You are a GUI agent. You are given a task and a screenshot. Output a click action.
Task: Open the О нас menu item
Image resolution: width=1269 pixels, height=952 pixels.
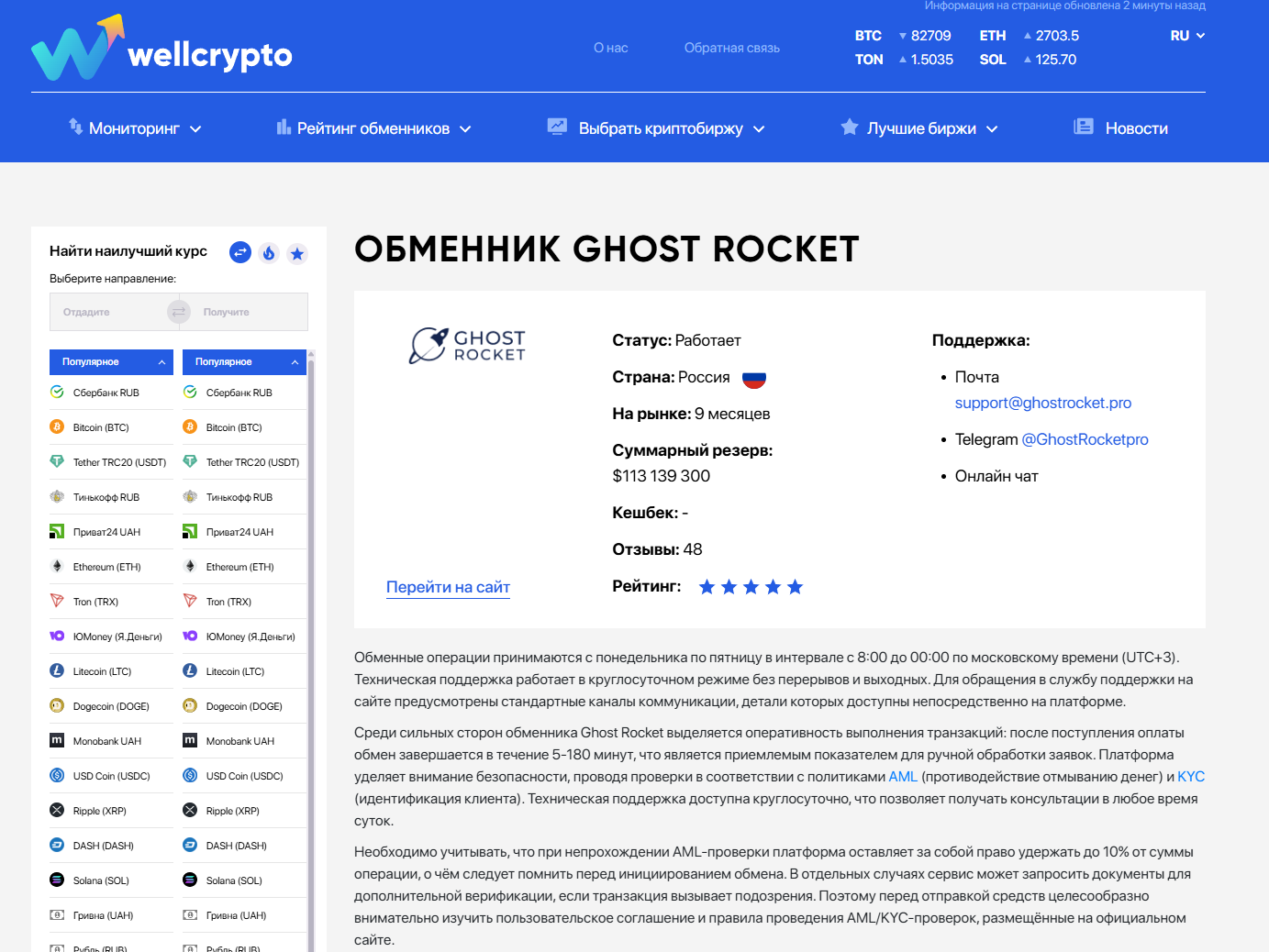[609, 48]
